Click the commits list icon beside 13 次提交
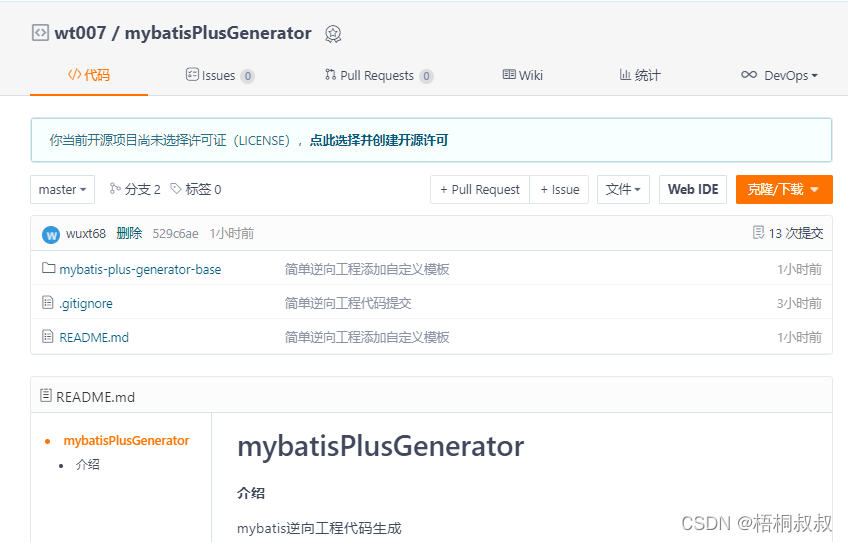This screenshot has width=848, height=542. [x=758, y=233]
